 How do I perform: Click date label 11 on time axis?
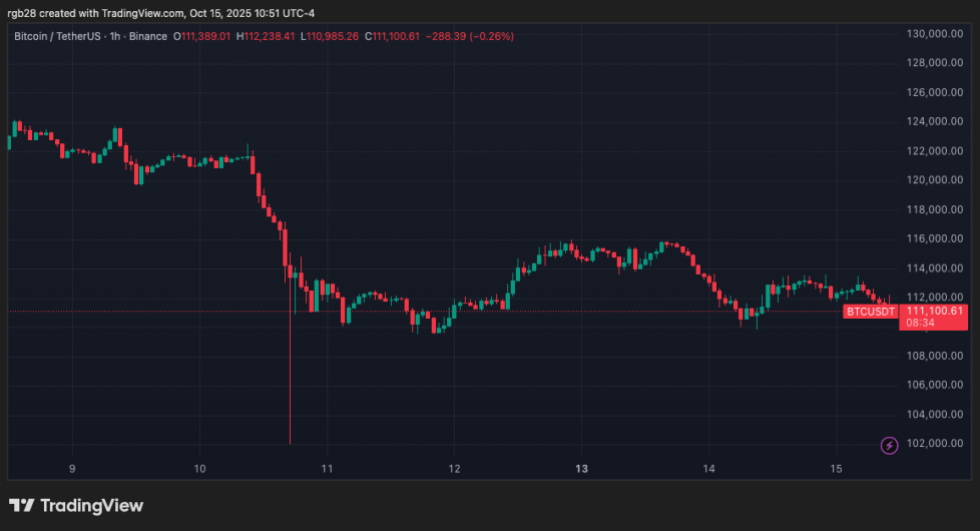(327, 469)
